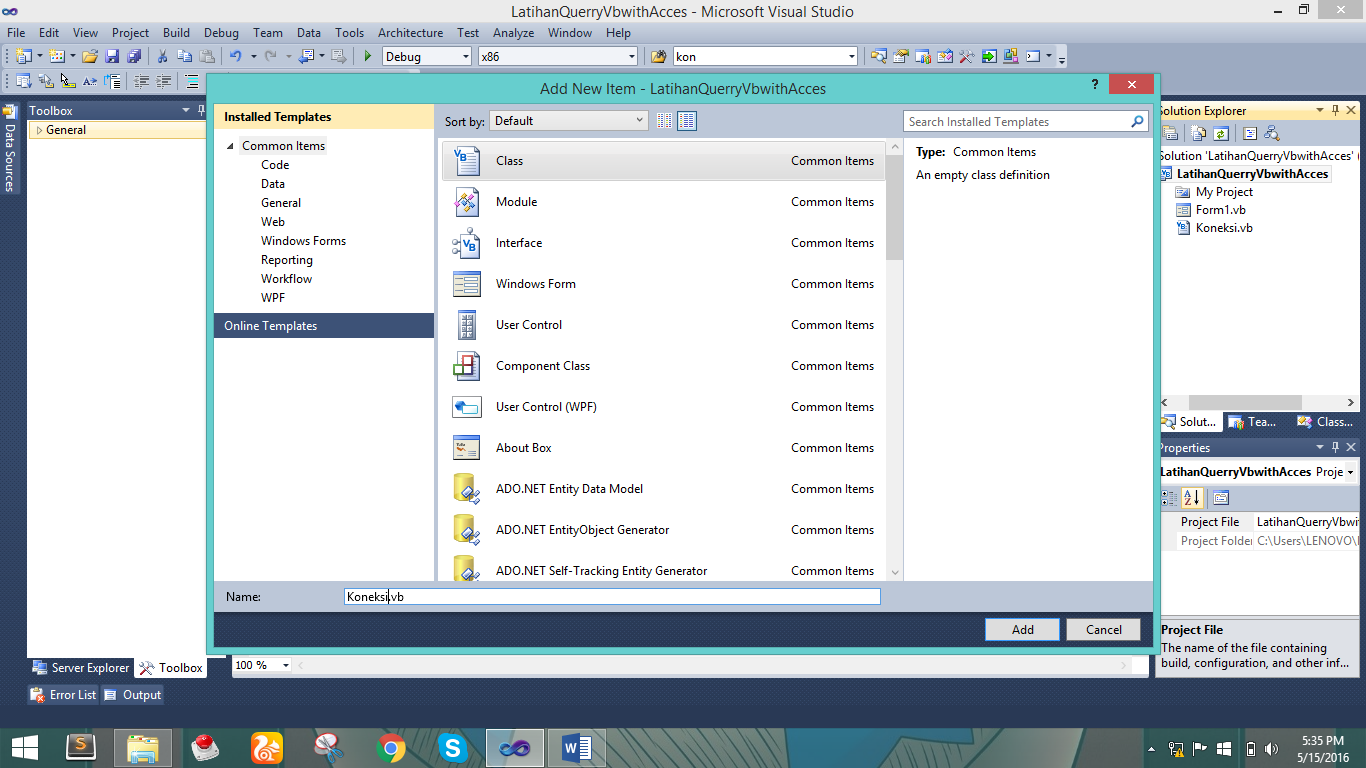Select the User Control template icon

click(466, 325)
